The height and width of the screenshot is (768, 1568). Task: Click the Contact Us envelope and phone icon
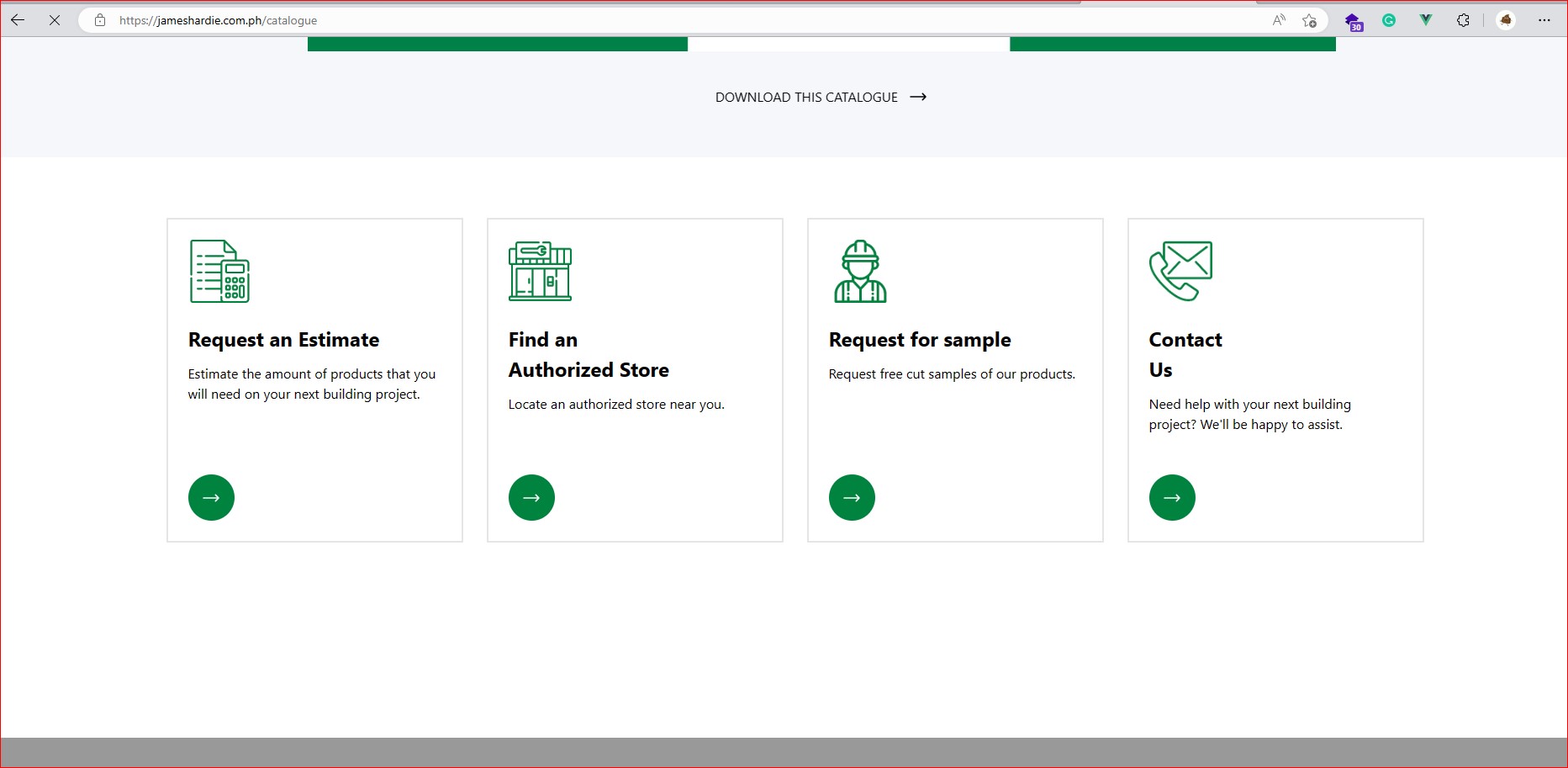coord(1180,271)
